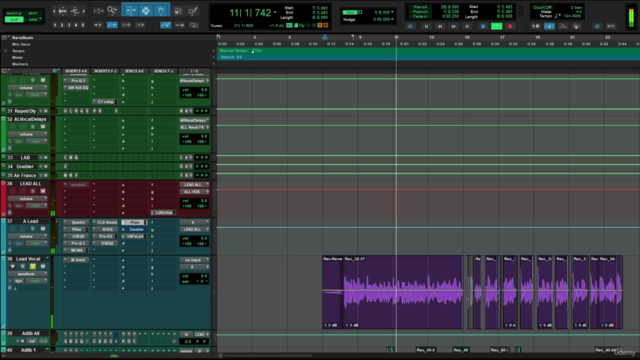Select the Grabber tool
640x360 pixels.
(161, 11)
